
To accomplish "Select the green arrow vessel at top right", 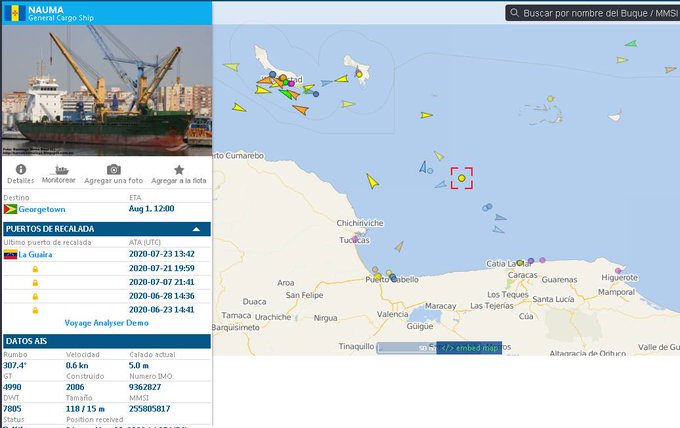I will pyautogui.click(x=631, y=43).
